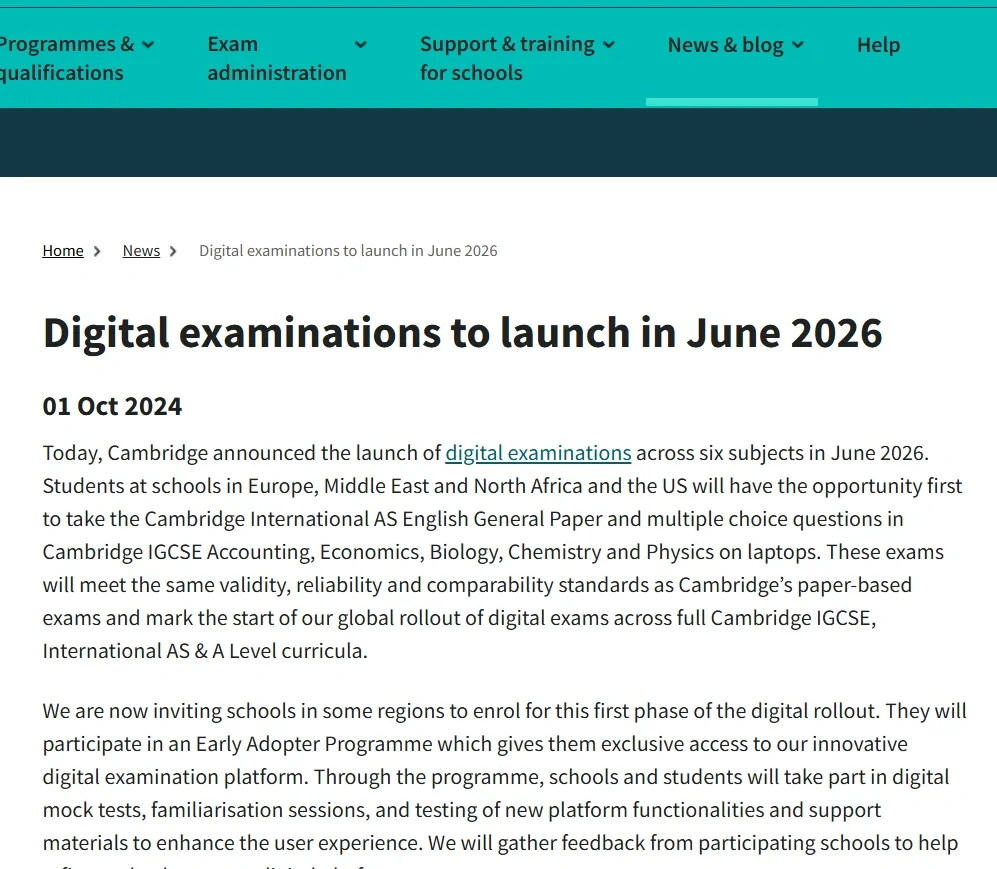Viewport: 997px width, 869px height.
Task: Select the Help menu item
Action: tap(878, 44)
